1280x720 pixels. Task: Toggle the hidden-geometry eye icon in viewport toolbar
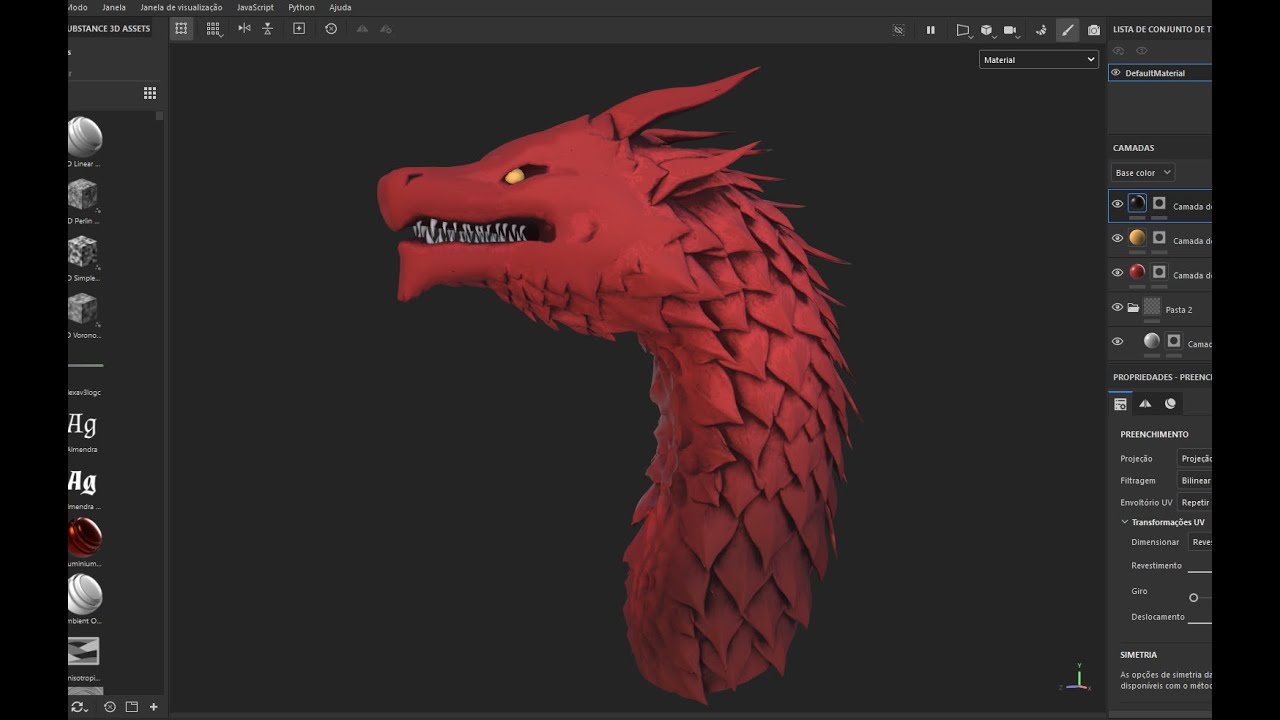click(x=898, y=30)
